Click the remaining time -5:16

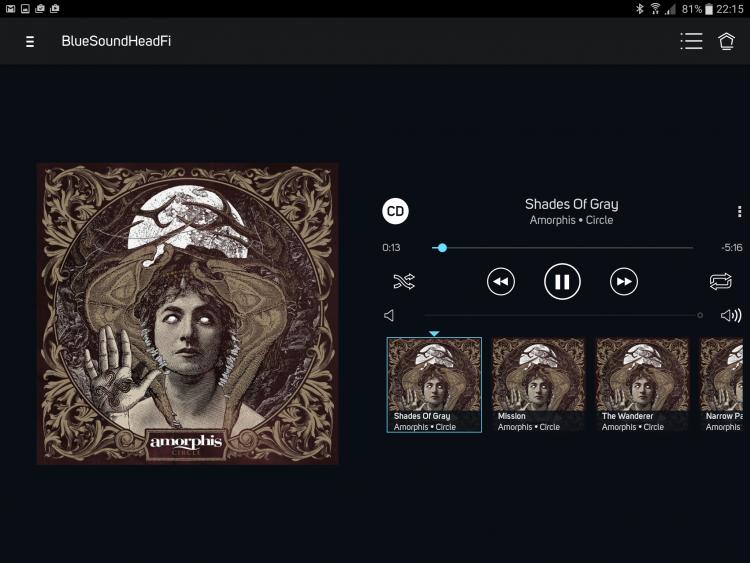(732, 248)
